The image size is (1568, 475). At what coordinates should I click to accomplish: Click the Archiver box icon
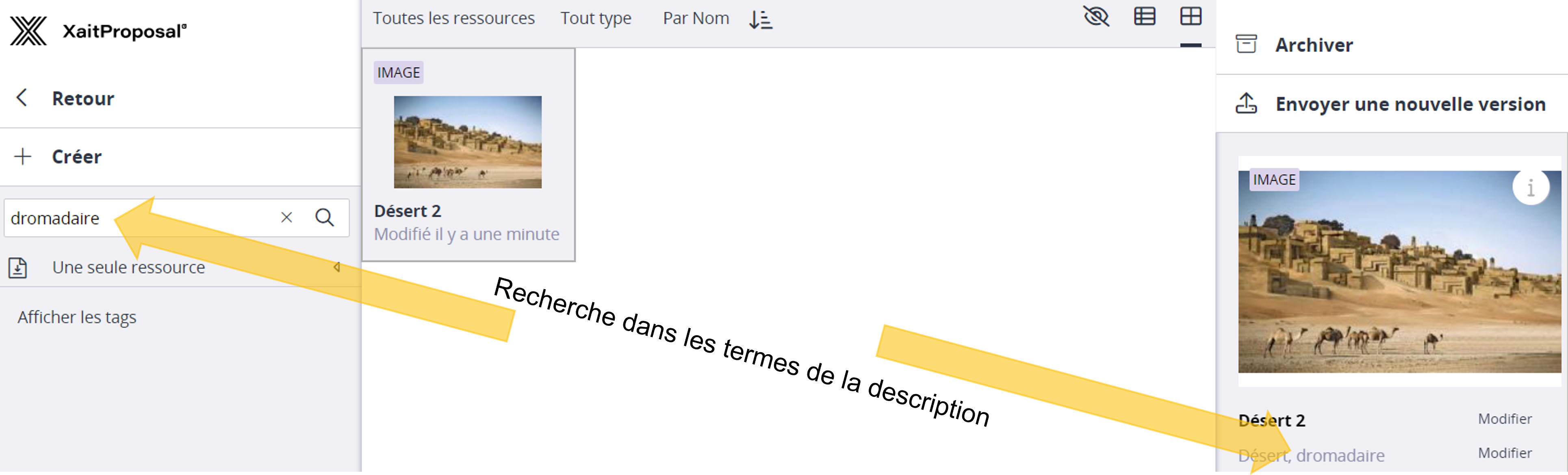pos(1246,44)
